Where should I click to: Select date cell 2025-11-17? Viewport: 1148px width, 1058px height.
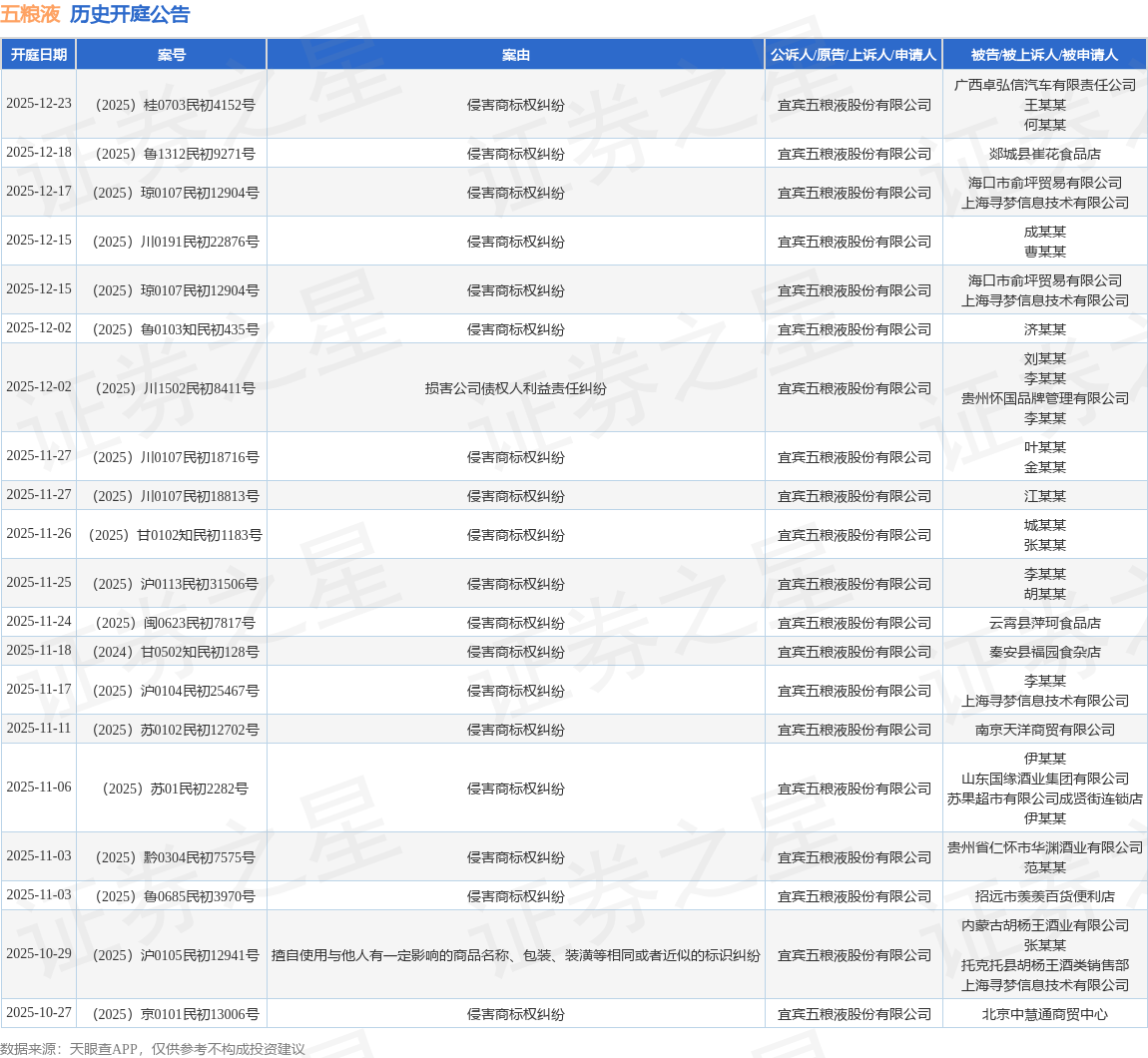point(39,690)
